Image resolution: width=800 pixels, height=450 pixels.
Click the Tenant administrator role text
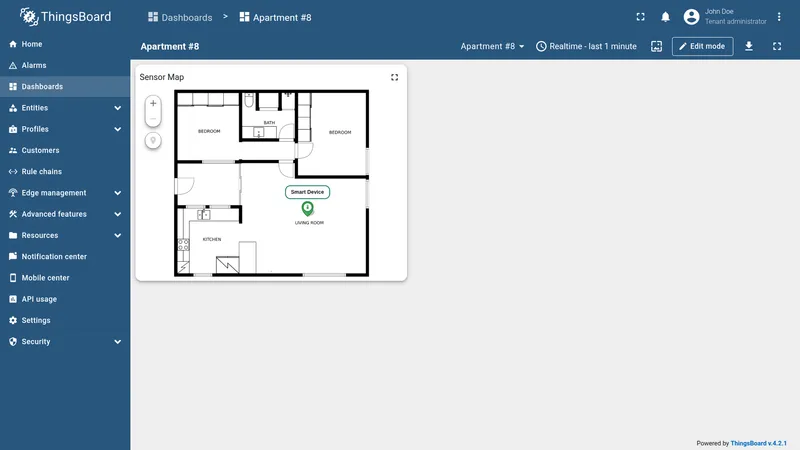(736, 21)
